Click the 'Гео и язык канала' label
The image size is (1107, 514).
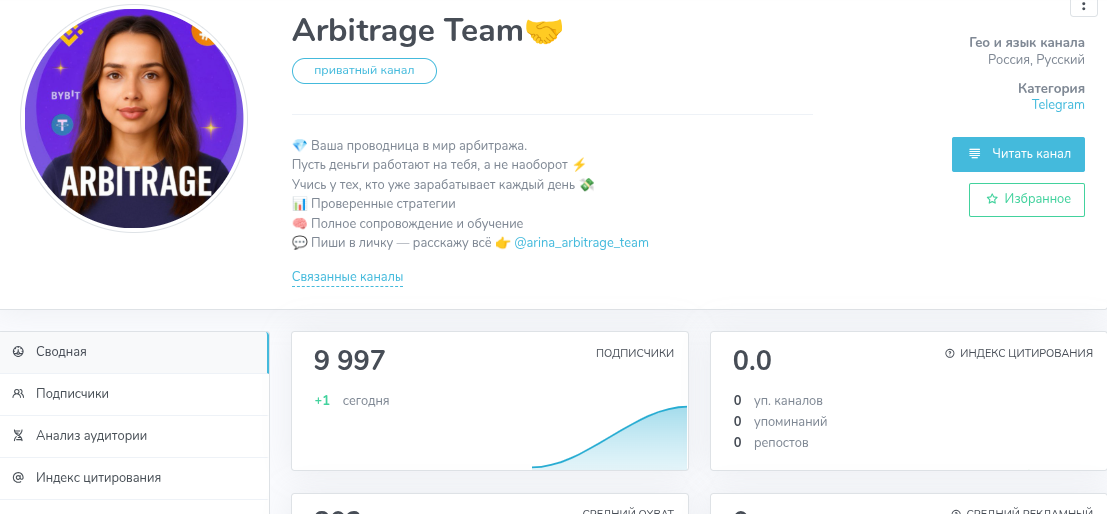[1027, 43]
